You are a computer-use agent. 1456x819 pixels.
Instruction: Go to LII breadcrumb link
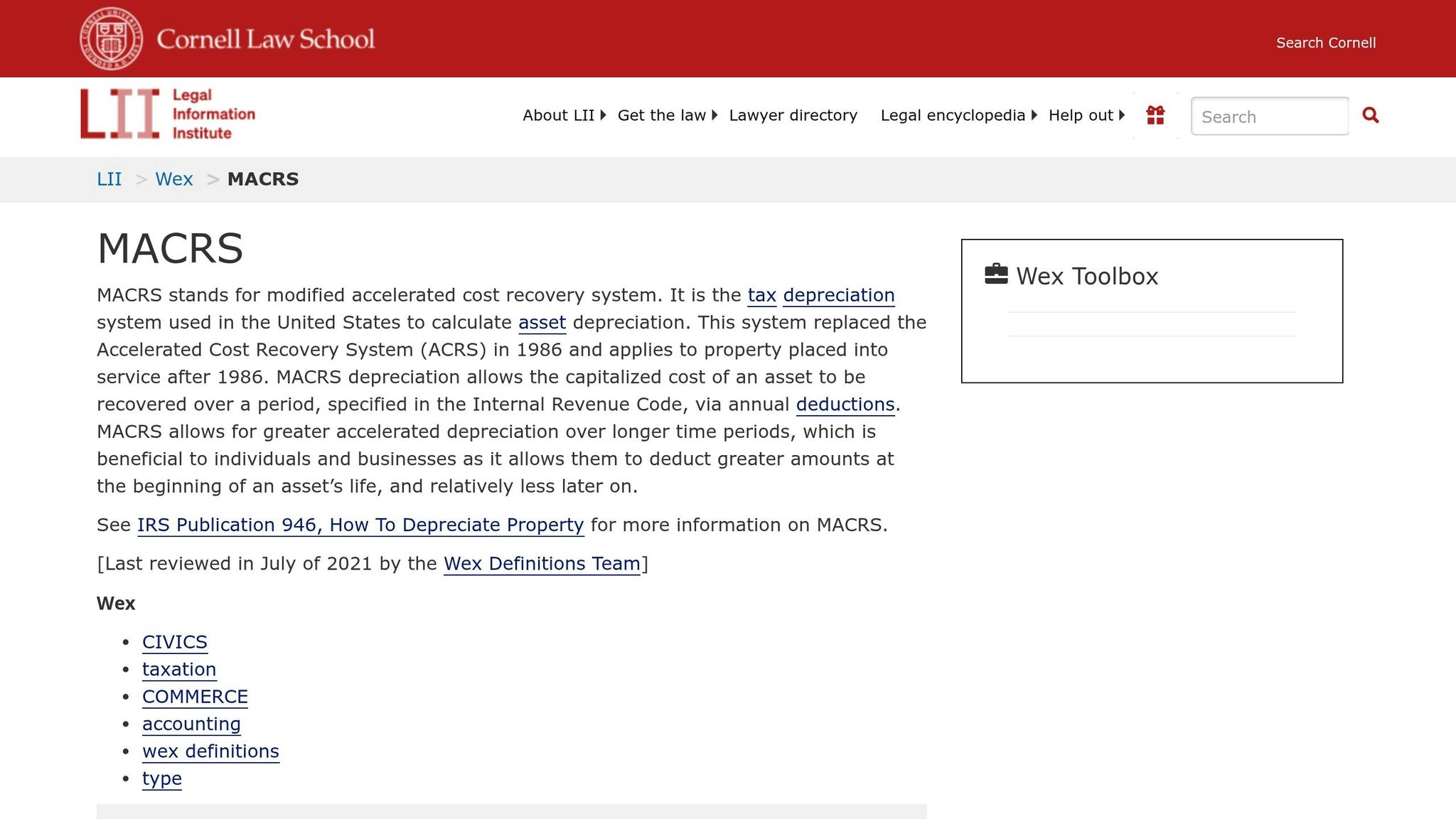click(x=109, y=179)
